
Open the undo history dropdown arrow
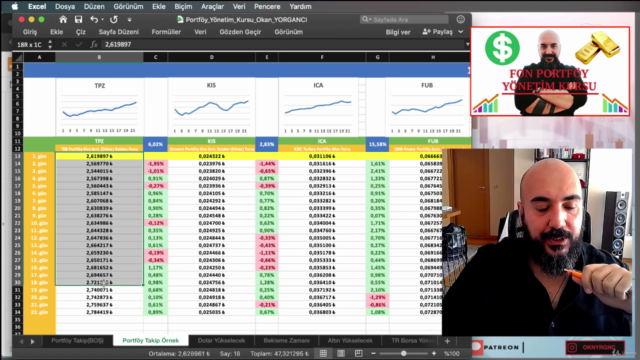pos(102,20)
